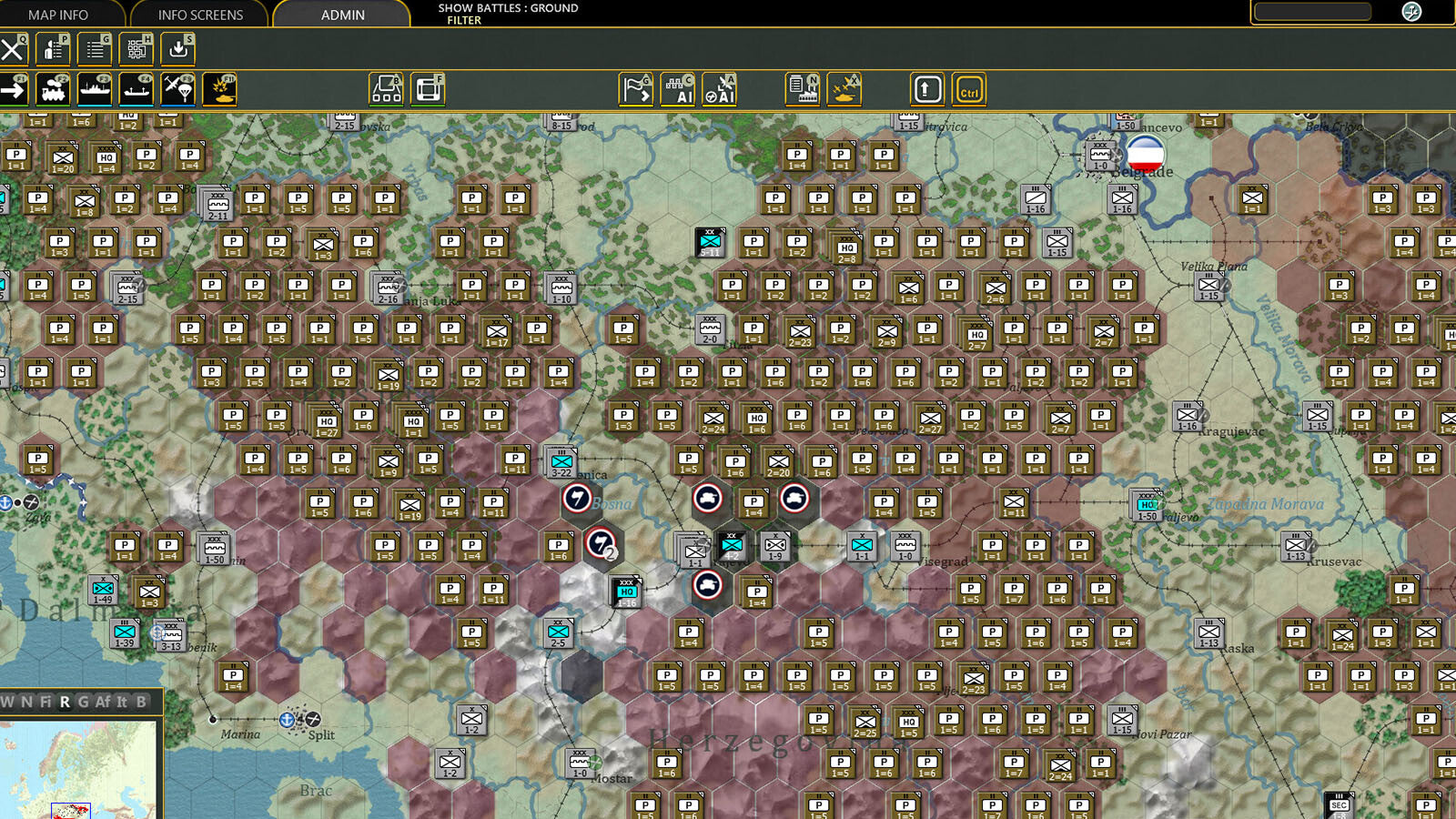Viewport: 1456px width, 819px height.
Task: Activate the battle explosion tank icon
Action: click(219, 89)
